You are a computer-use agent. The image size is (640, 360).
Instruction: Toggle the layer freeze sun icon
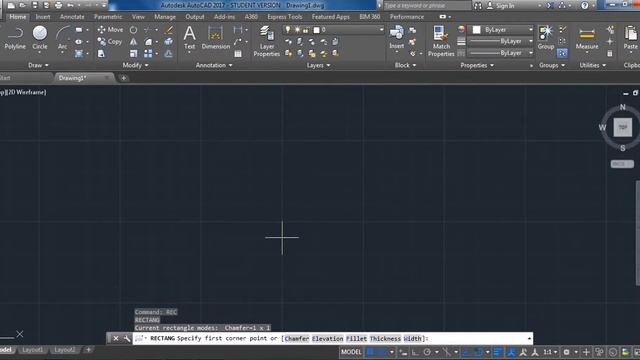tap(297, 30)
